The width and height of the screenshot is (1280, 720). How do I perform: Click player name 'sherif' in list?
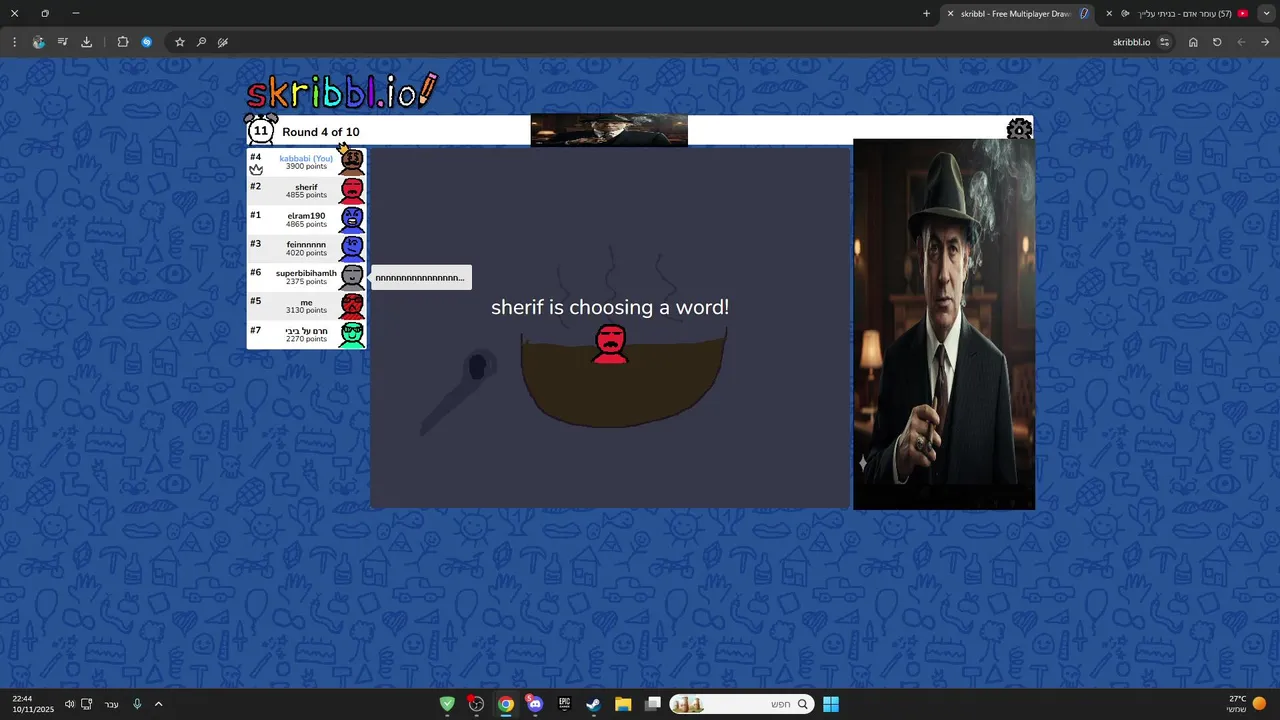click(x=306, y=187)
